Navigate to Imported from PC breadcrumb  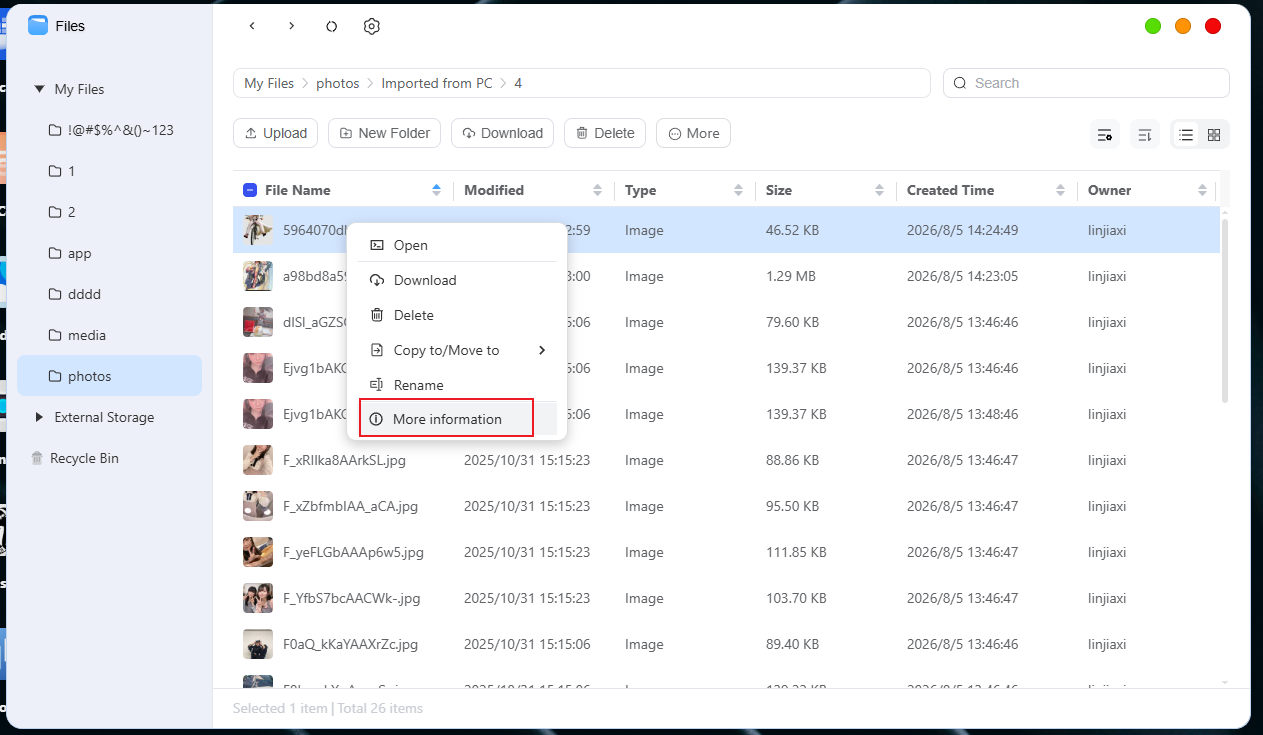click(437, 83)
